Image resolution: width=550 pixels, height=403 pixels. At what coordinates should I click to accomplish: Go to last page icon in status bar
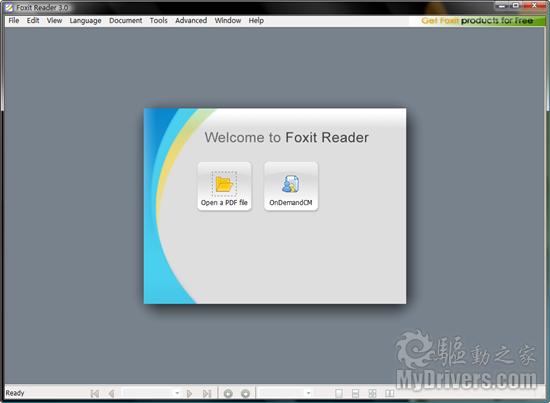pyautogui.click(x=207, y=394)
